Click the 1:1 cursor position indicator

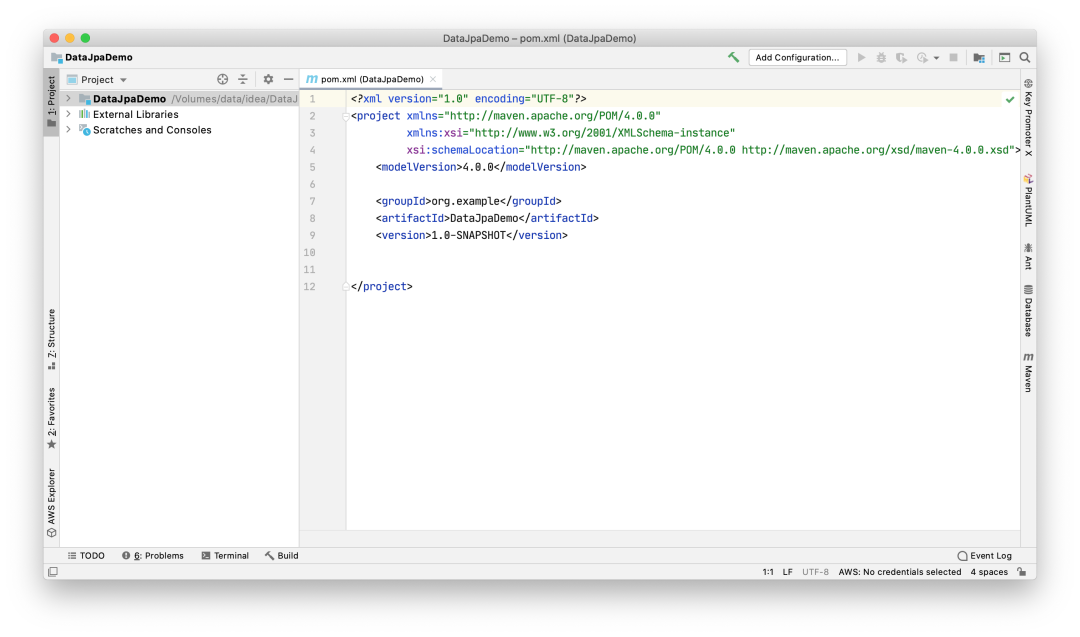pyautogui.click(x=768, y=572)
